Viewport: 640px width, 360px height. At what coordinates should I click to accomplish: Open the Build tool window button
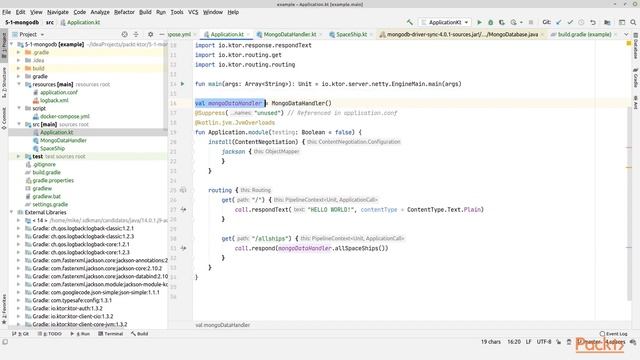[x=140, y=334]
